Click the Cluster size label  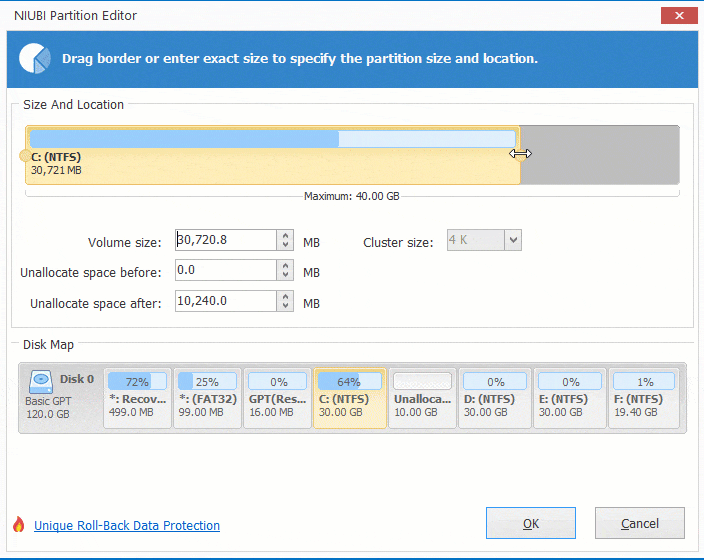pos(398,243)
